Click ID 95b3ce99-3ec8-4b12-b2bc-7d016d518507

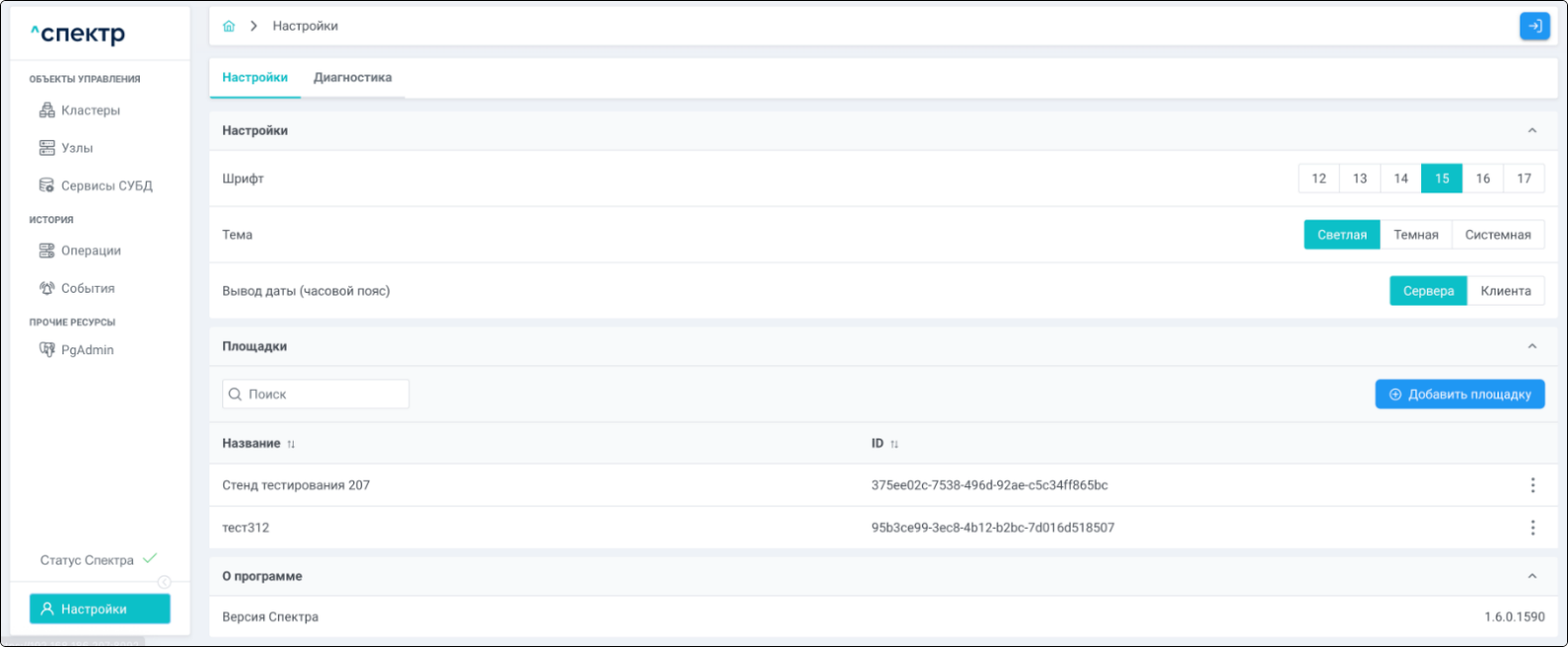tap(992, 528)
